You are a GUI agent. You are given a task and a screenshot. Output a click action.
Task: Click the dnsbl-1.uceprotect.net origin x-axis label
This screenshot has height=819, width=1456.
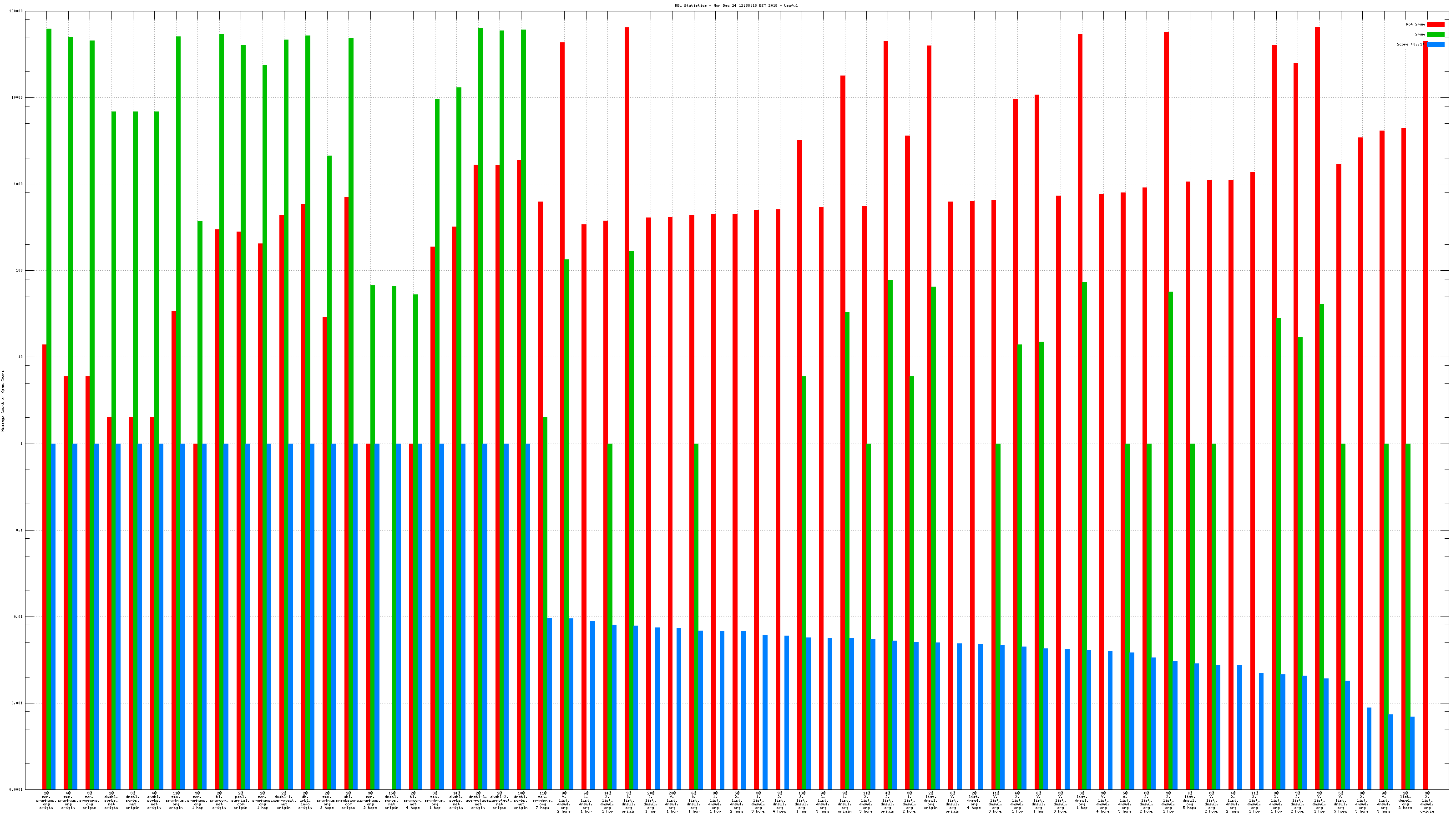[x=284, y=801]
